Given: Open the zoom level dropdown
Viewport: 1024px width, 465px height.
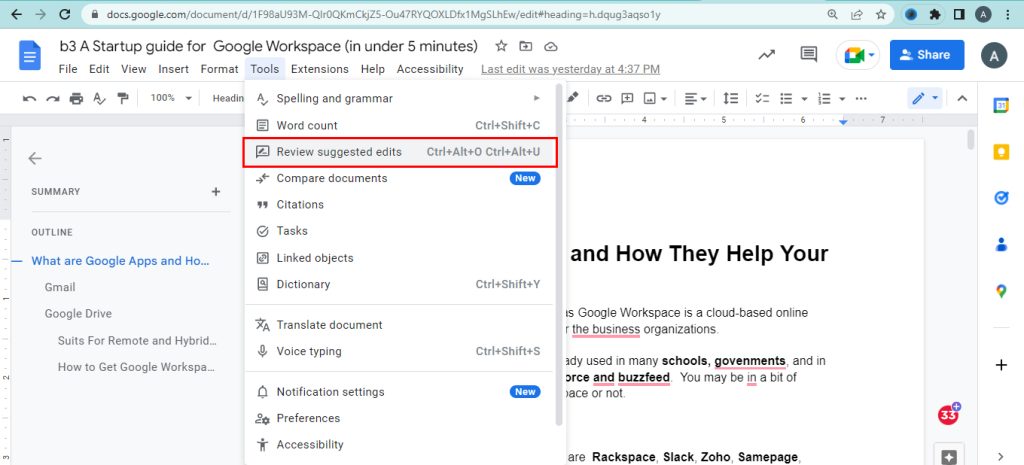Looking at the screenshot, I should tap(168, 98).
